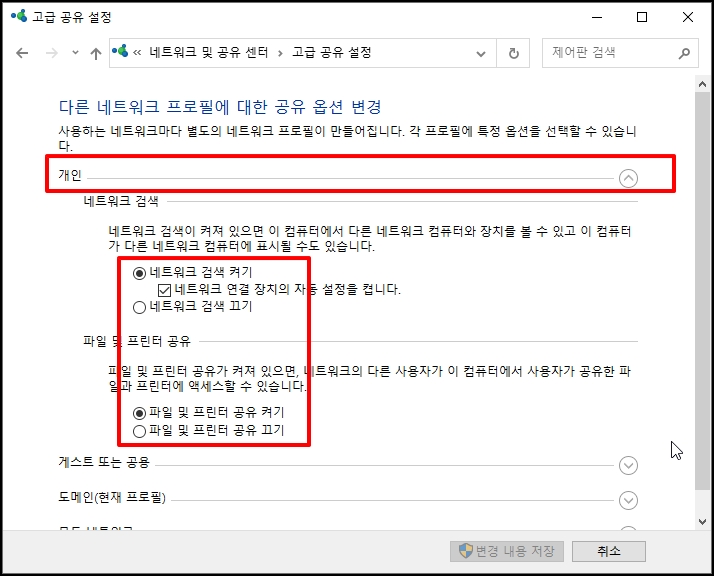The height and width of the screenshot is (576, 714).
Task: Click the window title network icon
Action: [19, 16]
